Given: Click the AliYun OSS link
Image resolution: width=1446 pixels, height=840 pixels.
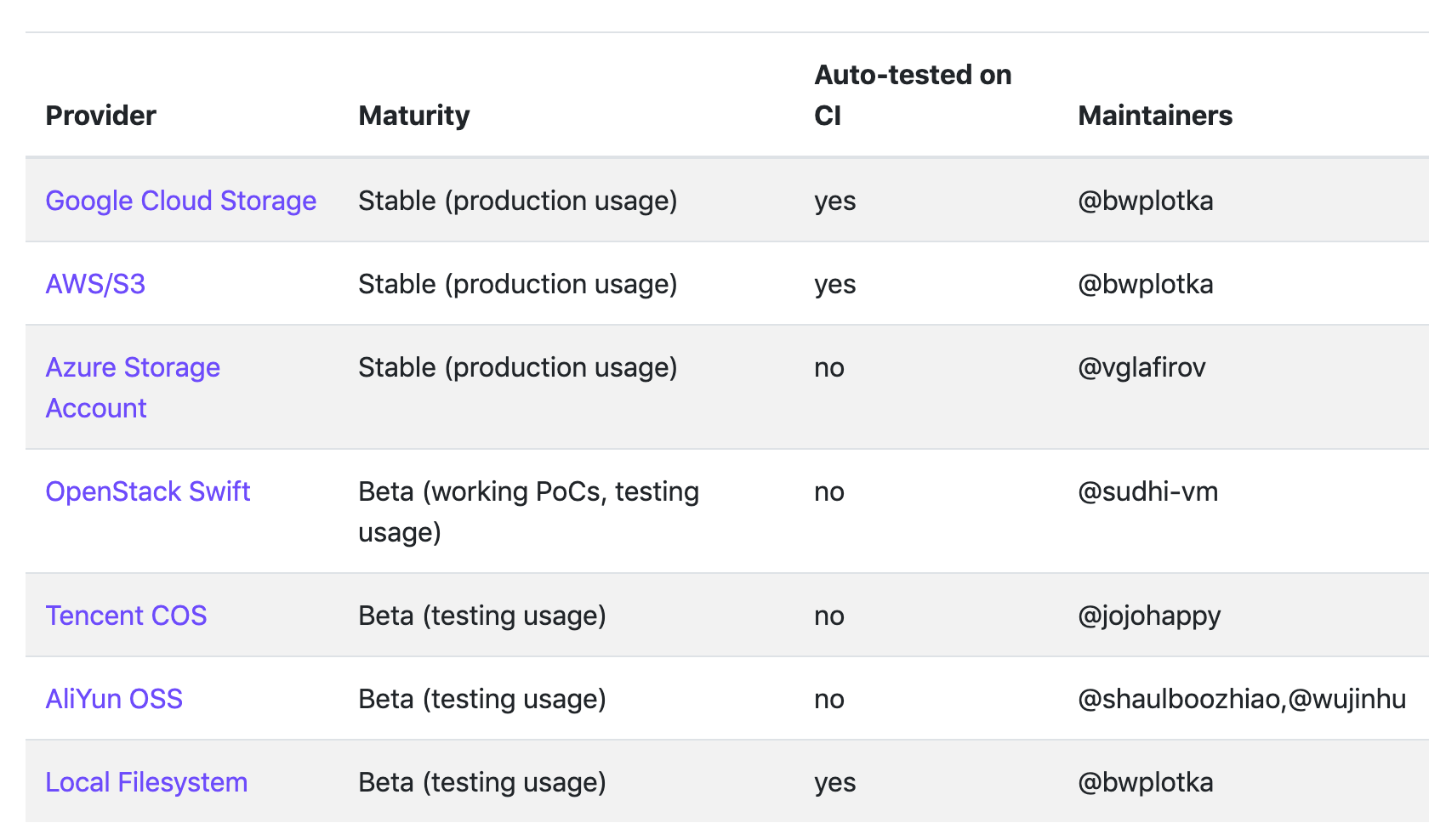Looking at the screenshot, I should coord(114,699).
